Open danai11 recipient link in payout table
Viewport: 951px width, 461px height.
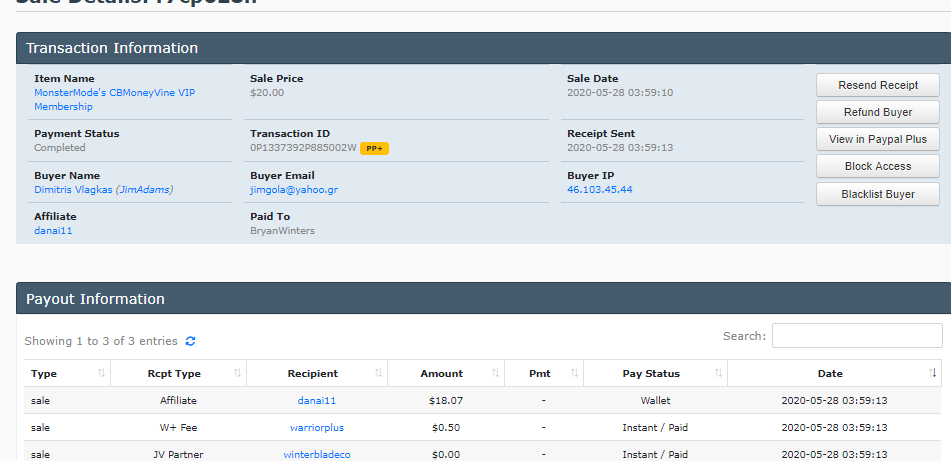(317, 400)
